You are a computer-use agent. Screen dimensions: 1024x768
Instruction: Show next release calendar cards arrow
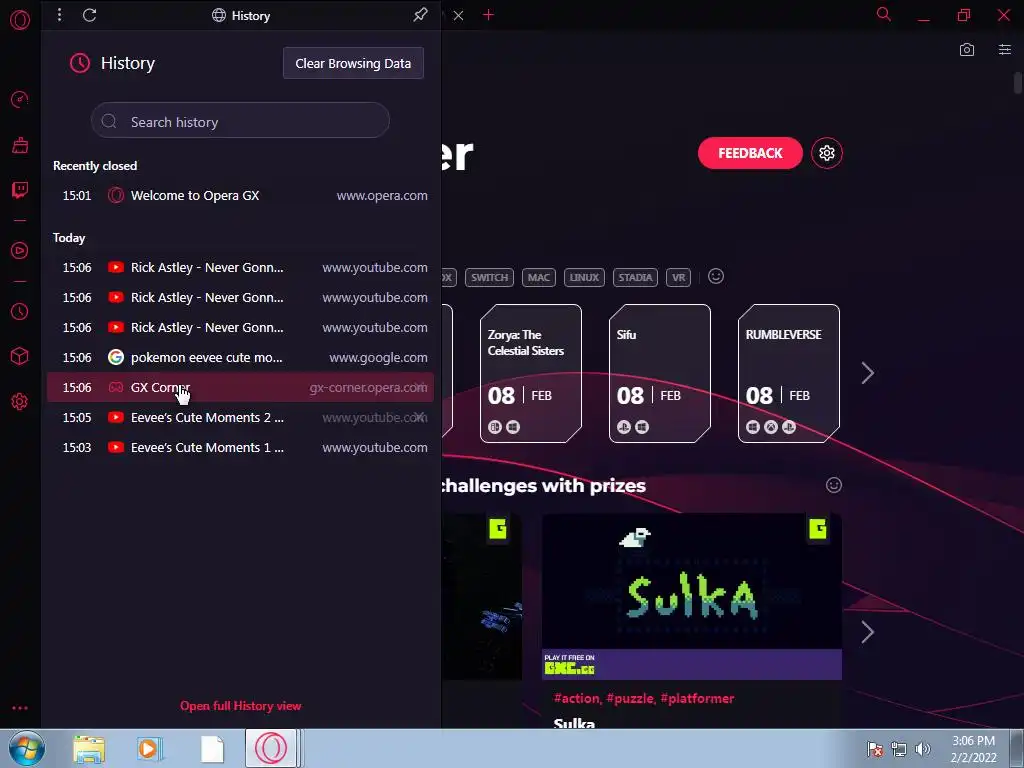click(x=867, y=373)
